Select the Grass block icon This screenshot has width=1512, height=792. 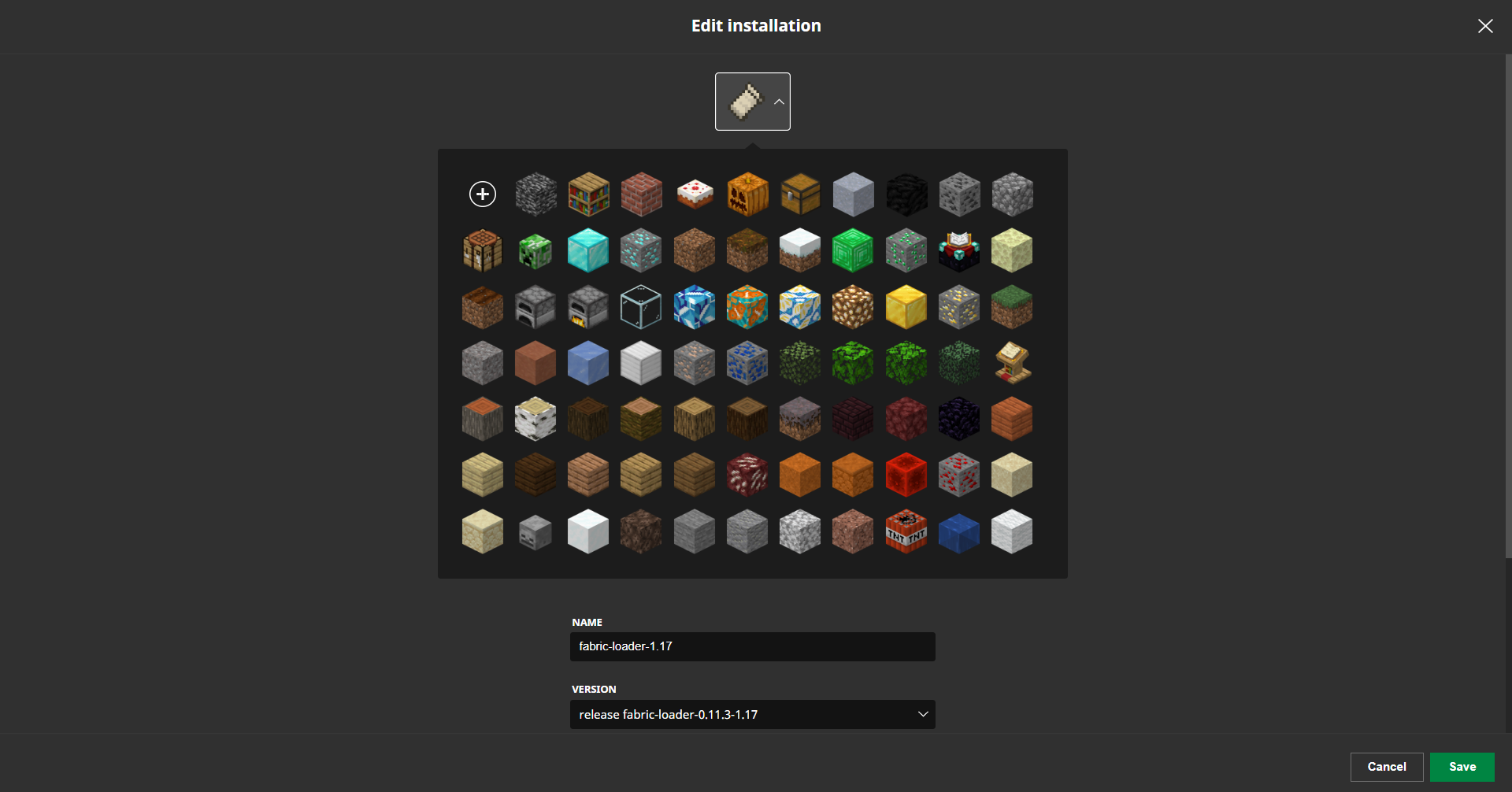pyautogui.click(x=1012, y=307)
